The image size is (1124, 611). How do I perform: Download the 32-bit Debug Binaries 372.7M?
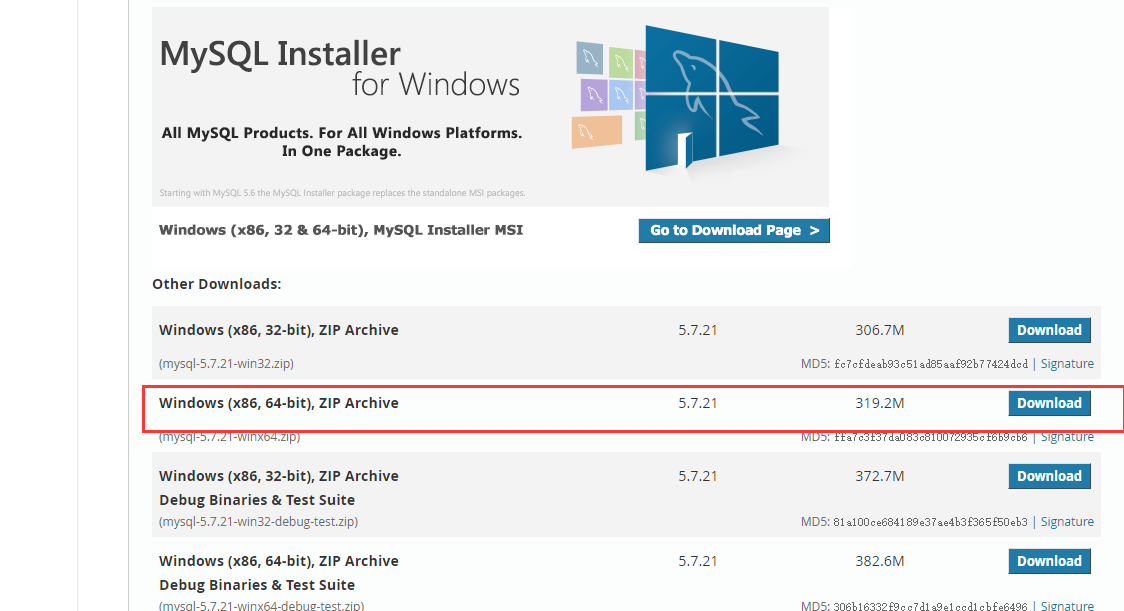coord(1049,476)
